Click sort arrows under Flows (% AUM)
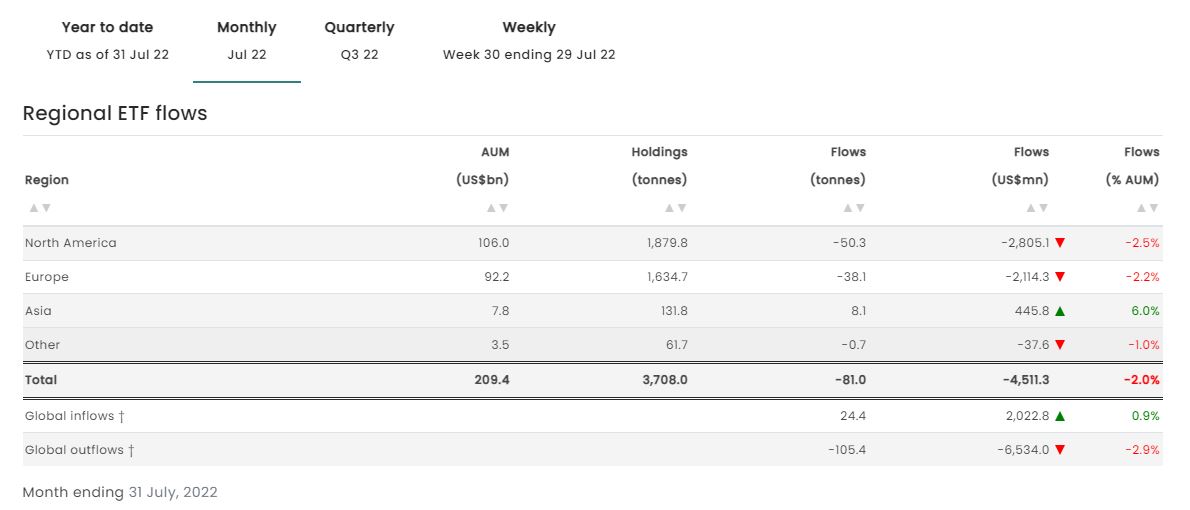 coord(1147,208)
